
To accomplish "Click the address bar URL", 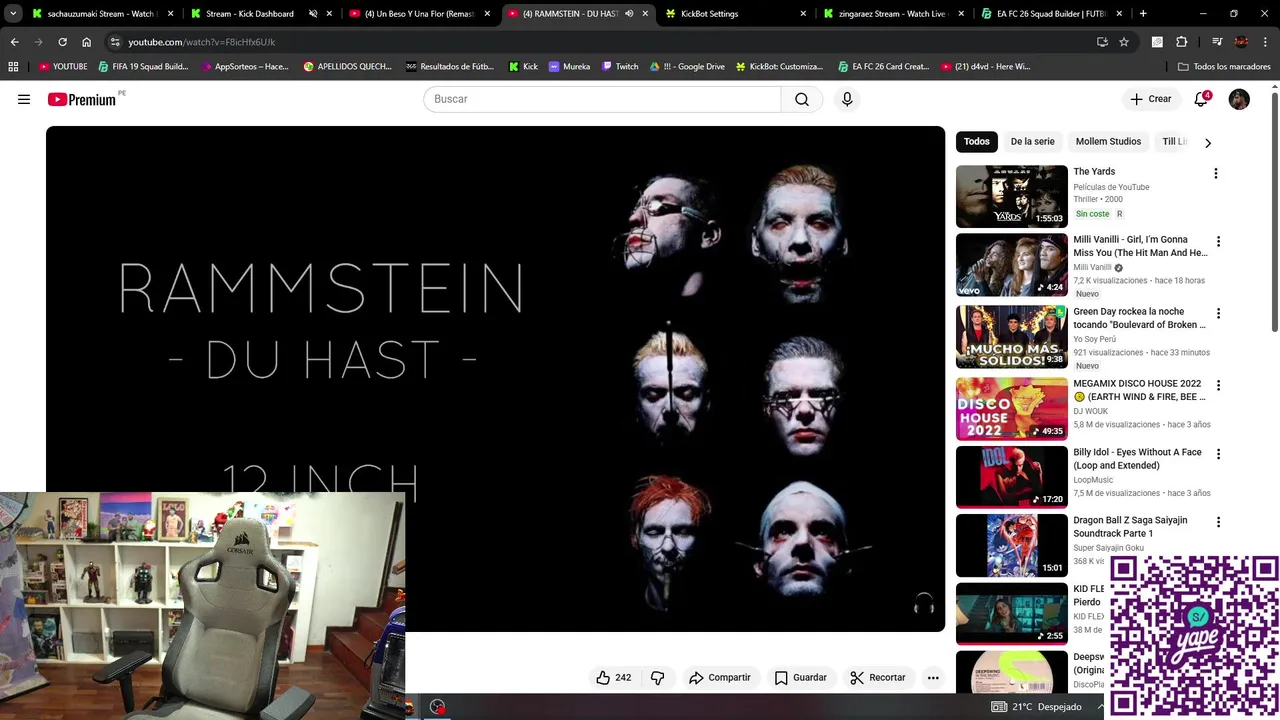I will coord(201,42).
